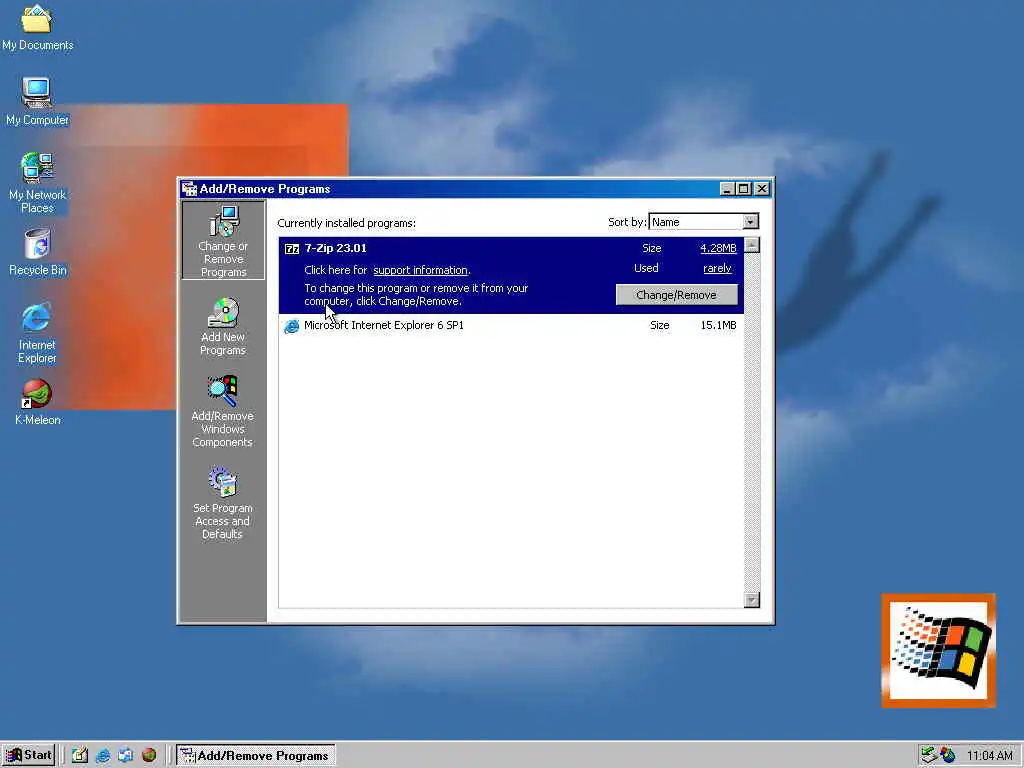This screenshot has height=768, width=1024.
Task: Click the 7-Zip 23.01 title text
Action: pos(336,248)
